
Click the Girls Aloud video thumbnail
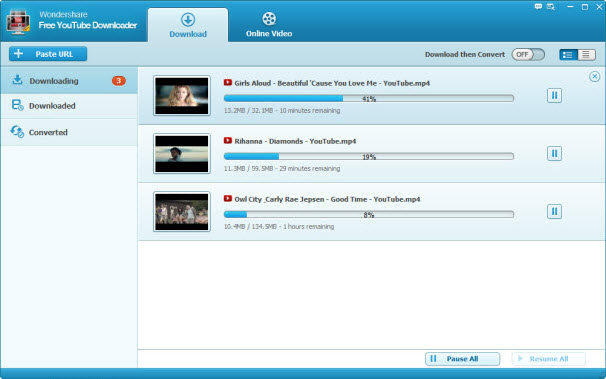point(182,96)
